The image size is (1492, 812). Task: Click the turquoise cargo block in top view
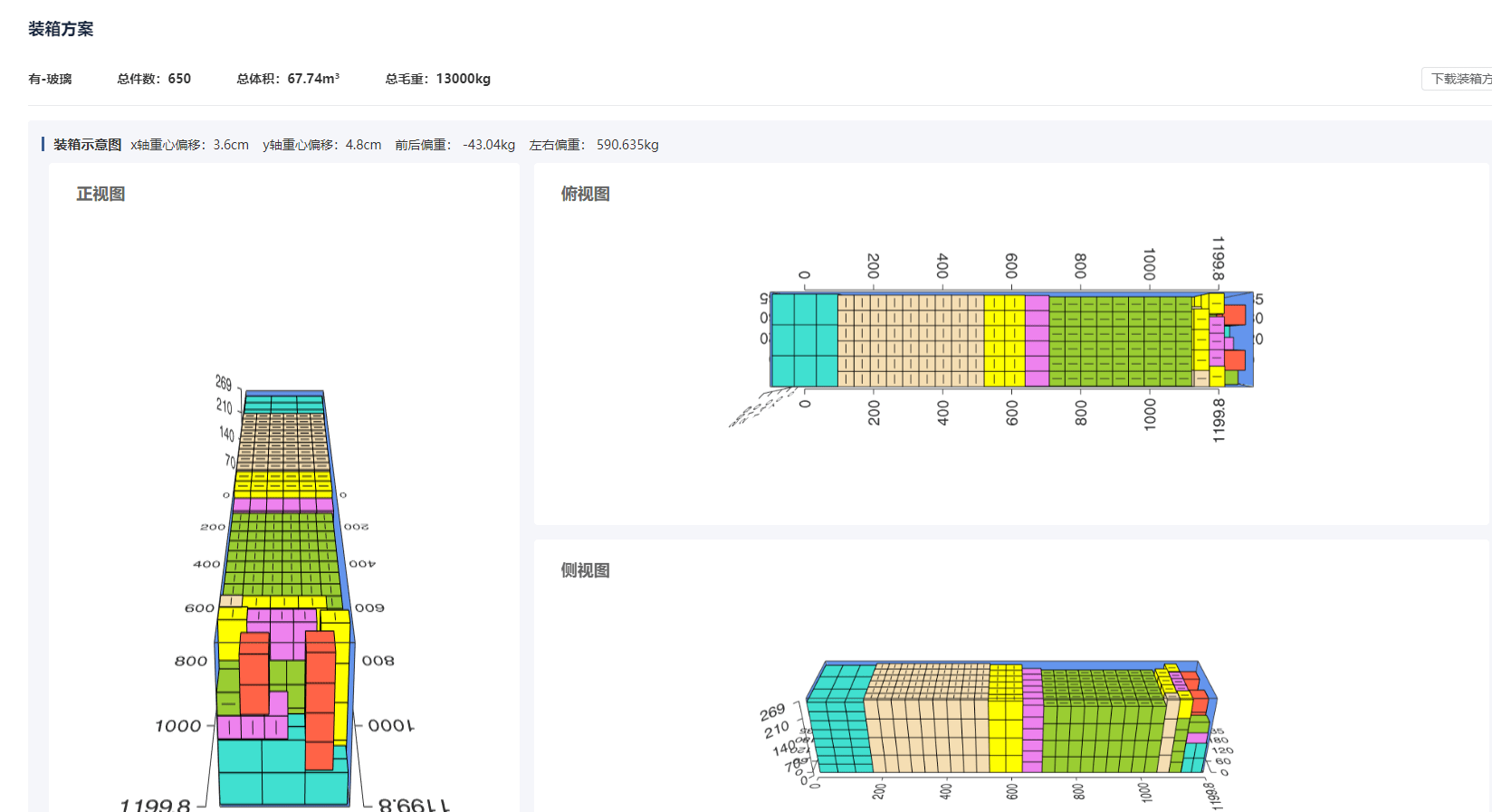pyautogui.click(x=804, y=339)
